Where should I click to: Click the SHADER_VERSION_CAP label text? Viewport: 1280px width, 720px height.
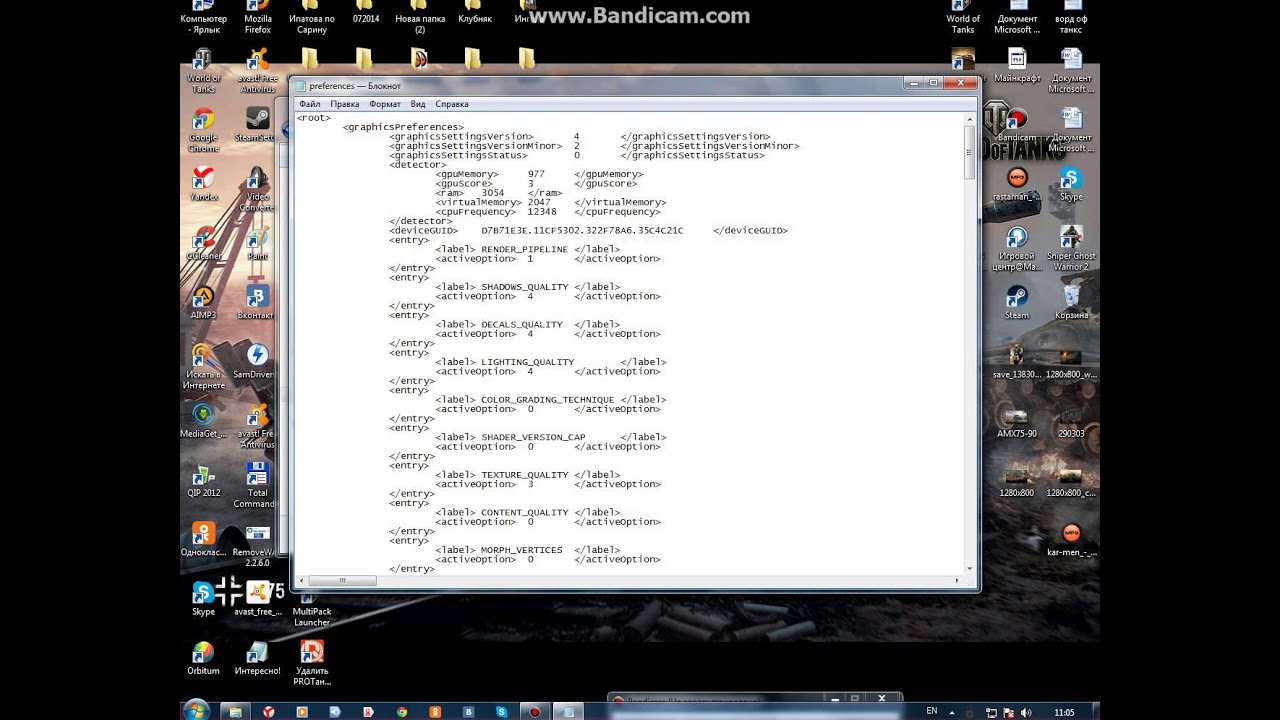click(533, 437)
